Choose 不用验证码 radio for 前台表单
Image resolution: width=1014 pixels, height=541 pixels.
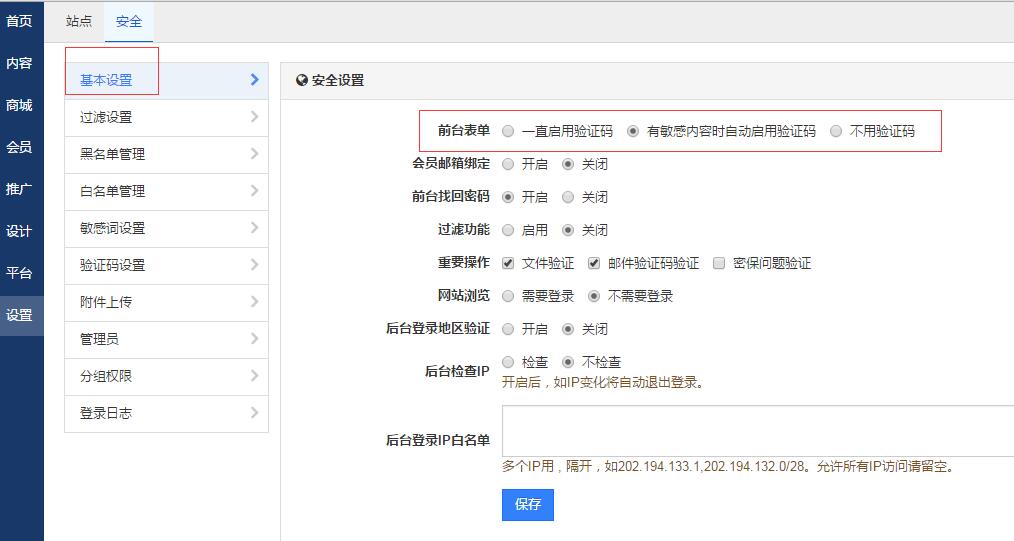pyautogui.click(x=836, y=131)
